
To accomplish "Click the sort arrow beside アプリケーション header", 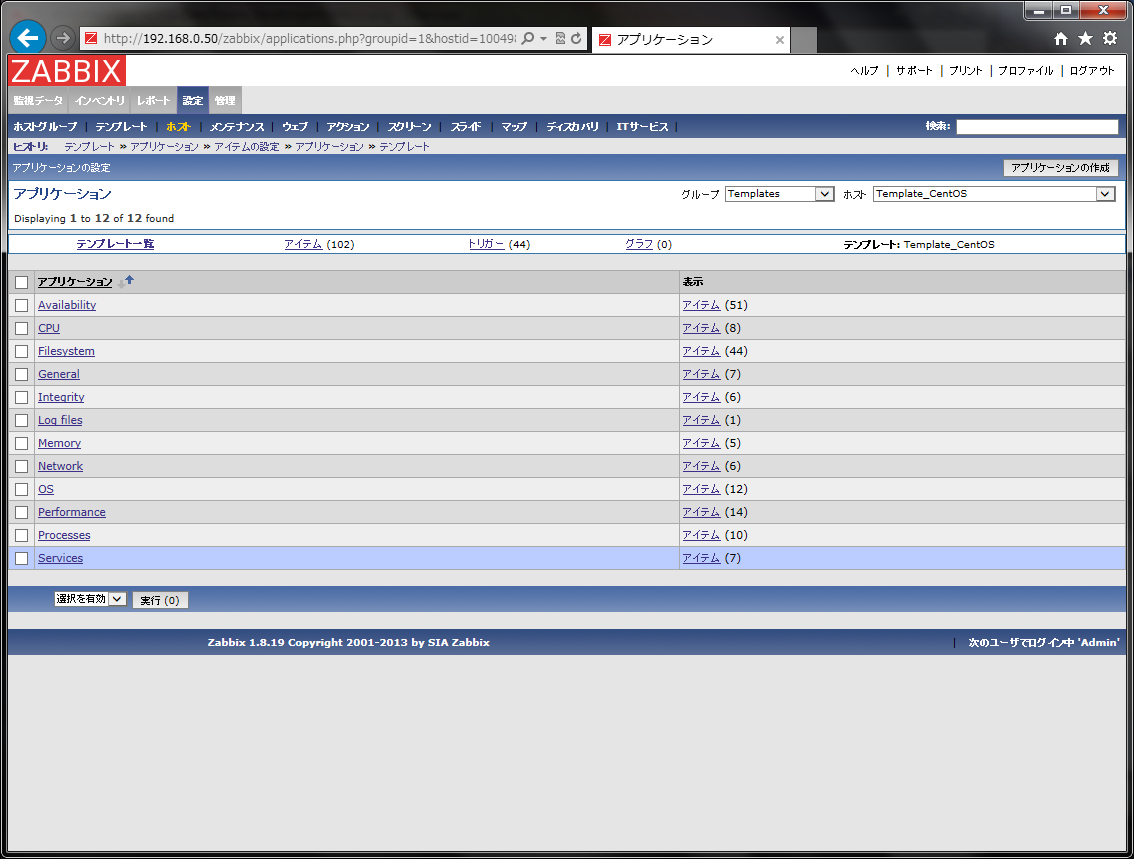I will [x=126, y=281].
